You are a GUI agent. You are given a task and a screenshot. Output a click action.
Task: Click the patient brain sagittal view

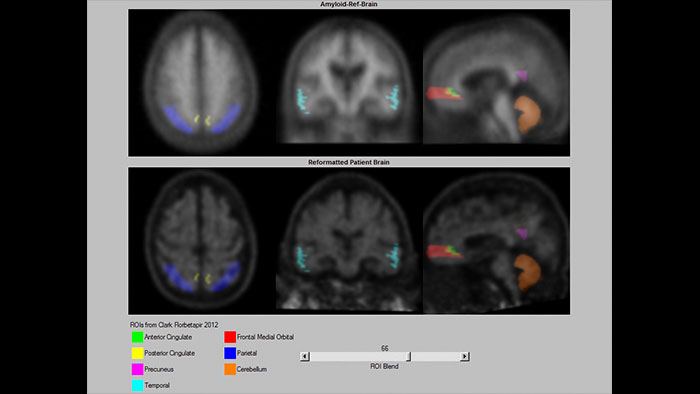[x=496, y=242]
